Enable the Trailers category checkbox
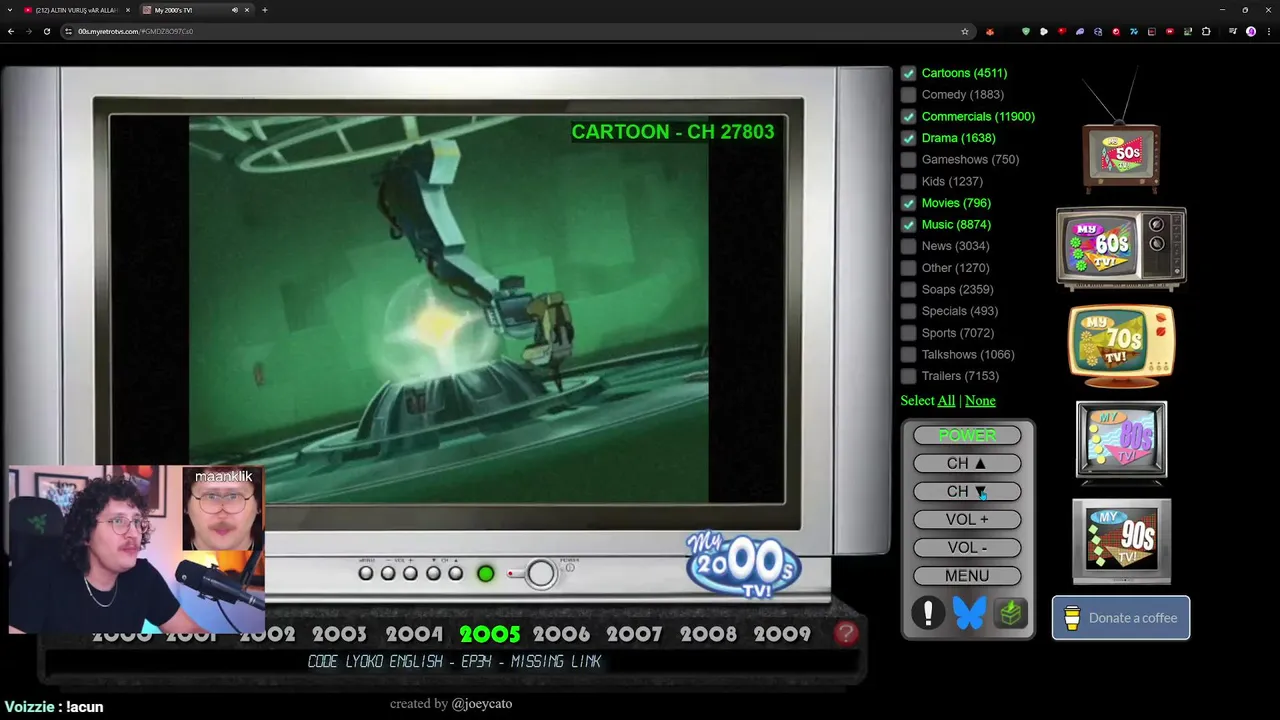 [x=908, y=376]
